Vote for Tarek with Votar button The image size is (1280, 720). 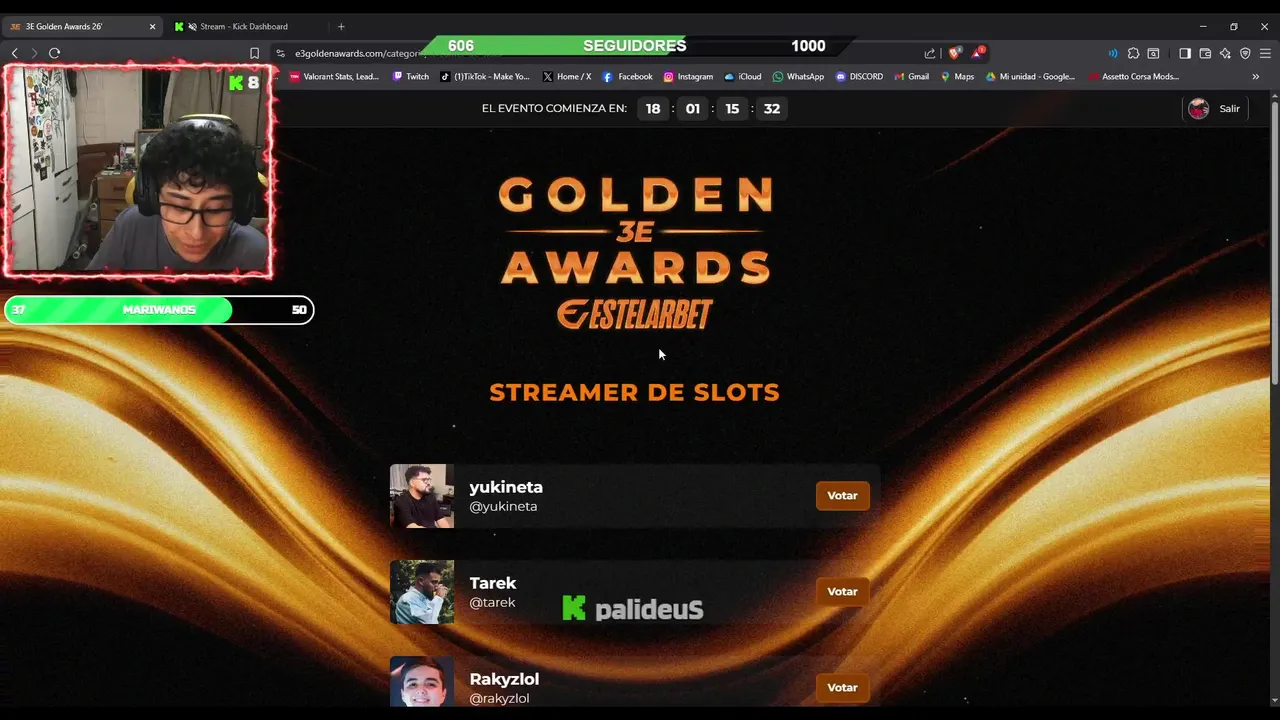842,591
